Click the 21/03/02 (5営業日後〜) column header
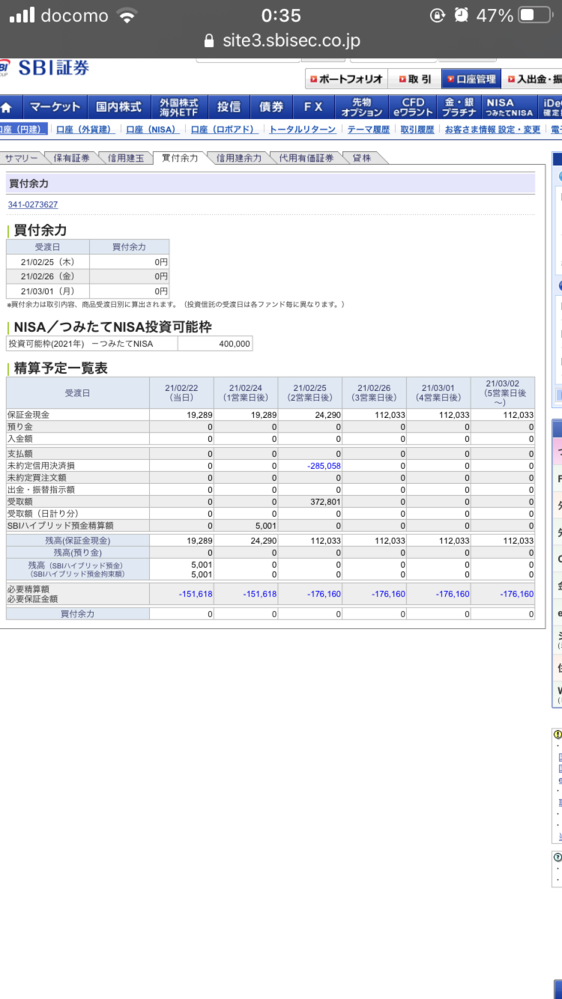 502,392
